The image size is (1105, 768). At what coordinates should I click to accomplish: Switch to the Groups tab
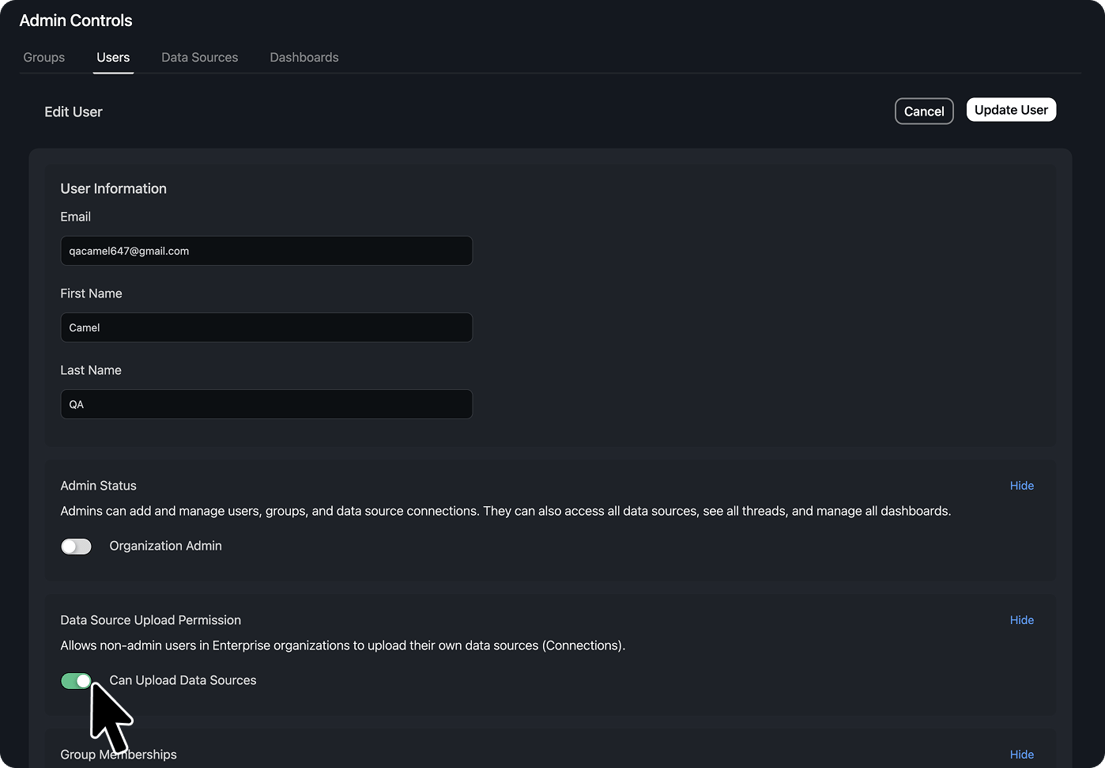[44, 58]
